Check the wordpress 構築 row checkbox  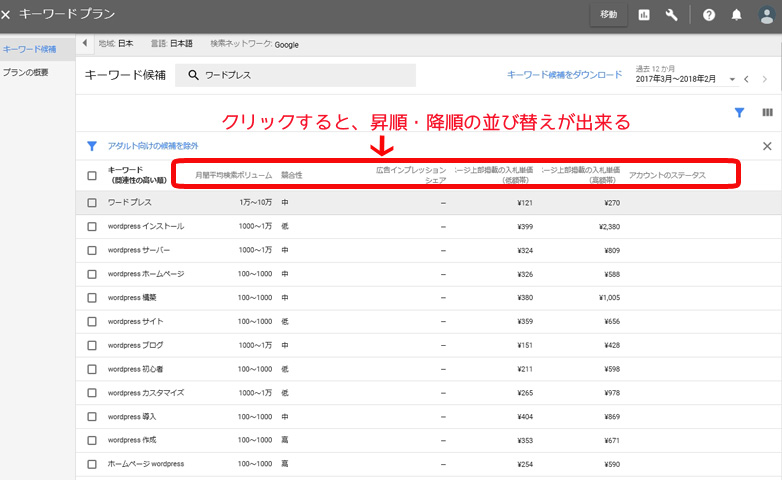(92, 298)
